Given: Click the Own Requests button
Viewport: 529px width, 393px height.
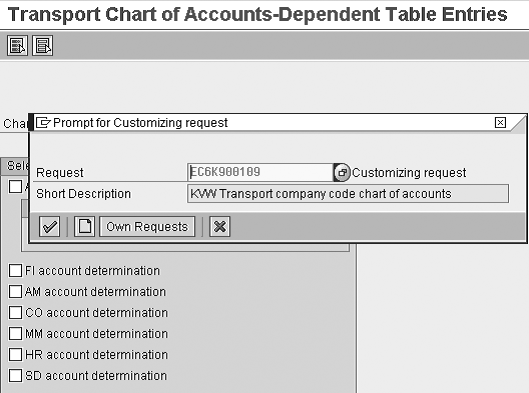Looking at the screenshot, I should coord(147,226).
